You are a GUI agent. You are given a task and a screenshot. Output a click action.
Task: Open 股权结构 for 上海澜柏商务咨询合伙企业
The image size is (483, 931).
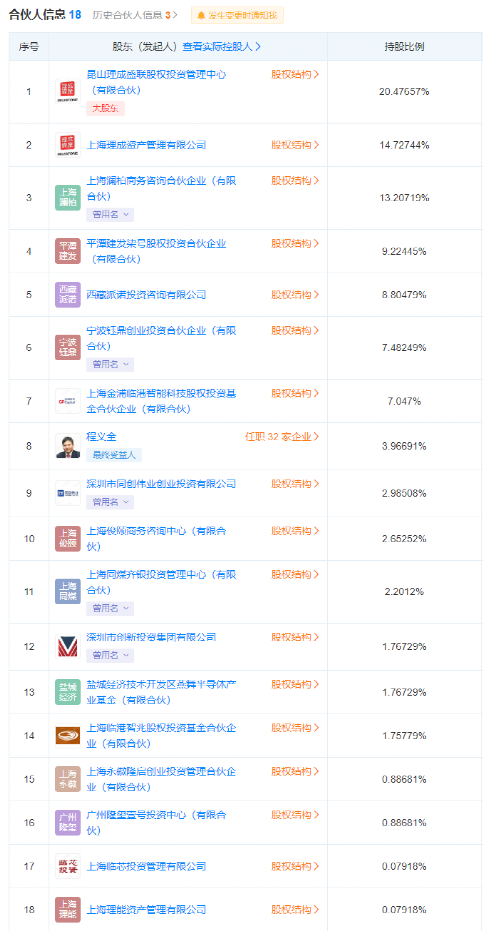pyautogui.click(x=295, y=180)
